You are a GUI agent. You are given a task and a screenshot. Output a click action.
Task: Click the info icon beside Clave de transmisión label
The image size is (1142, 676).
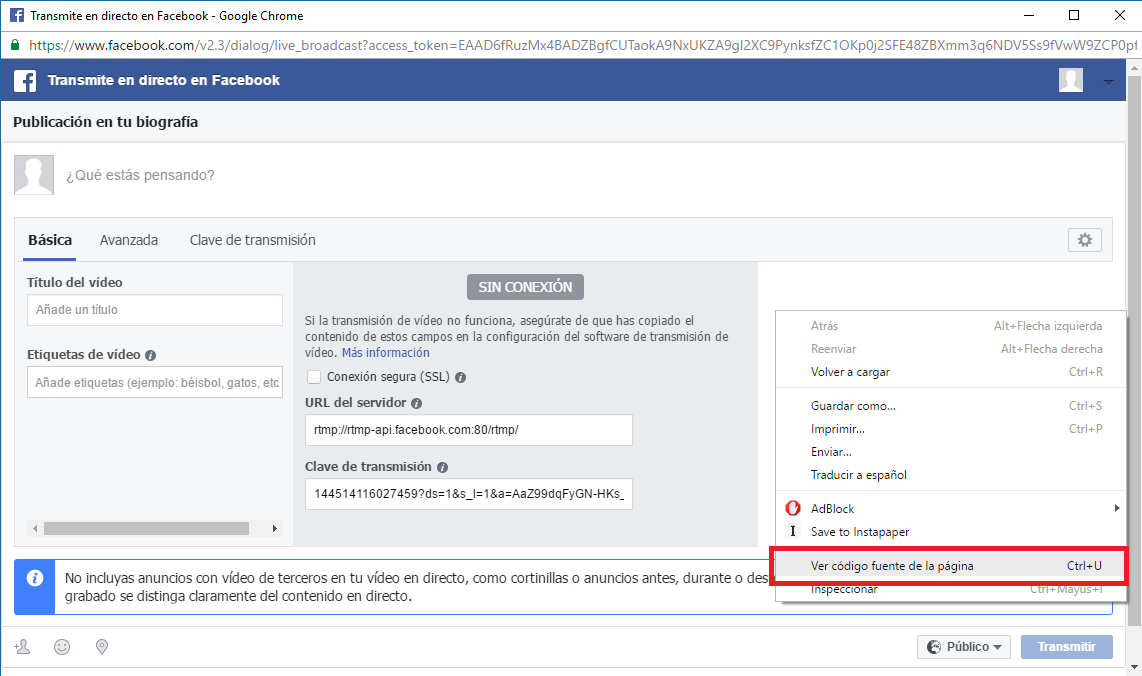442,468
